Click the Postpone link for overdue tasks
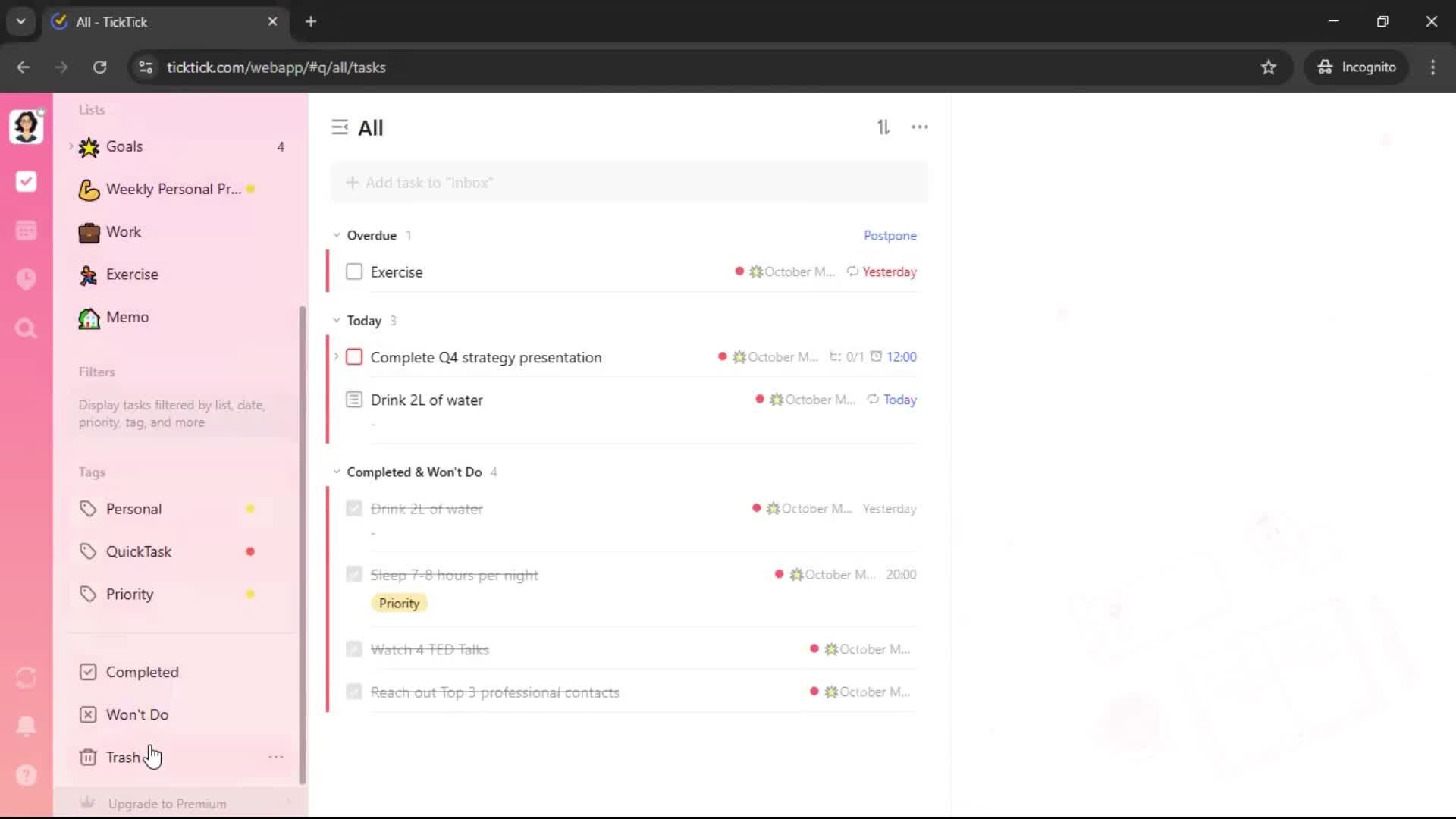Image resolution: width=1456 pixels, height=819 pixels. (890, 235)
